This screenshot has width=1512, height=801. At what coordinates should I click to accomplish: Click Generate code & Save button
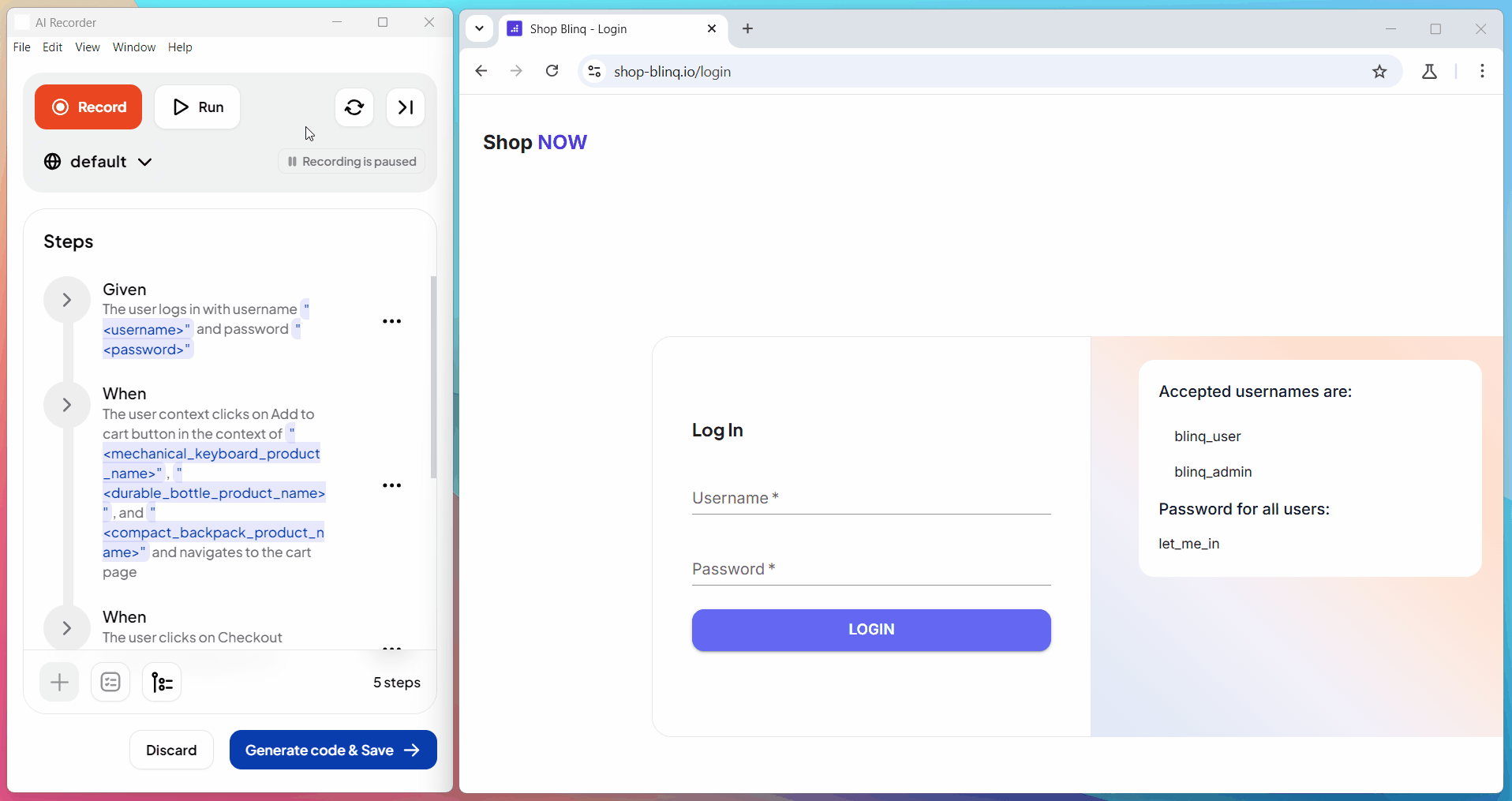333,750
